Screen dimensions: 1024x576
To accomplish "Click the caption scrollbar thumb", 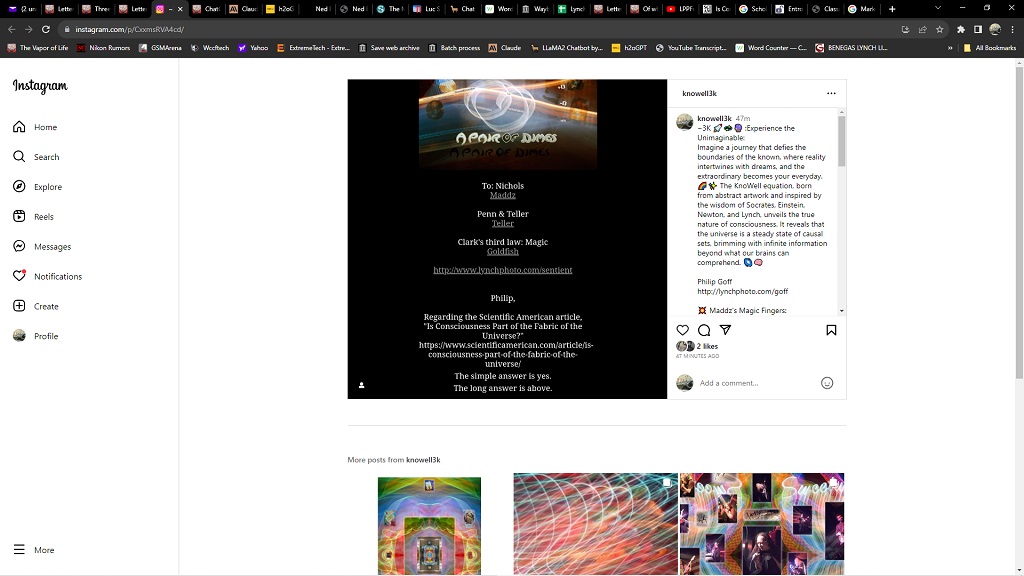I will pyautogui.click(x=841, y=141).
